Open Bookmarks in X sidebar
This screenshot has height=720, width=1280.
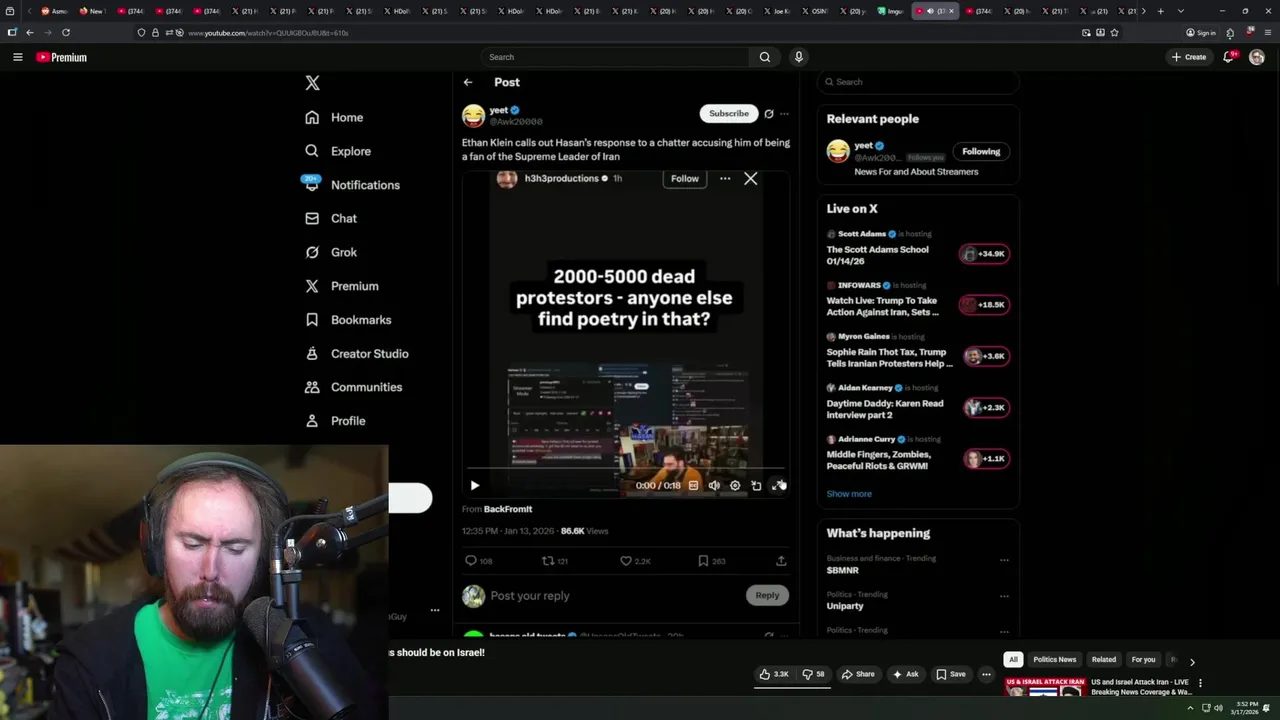click(x=348, y=320)
